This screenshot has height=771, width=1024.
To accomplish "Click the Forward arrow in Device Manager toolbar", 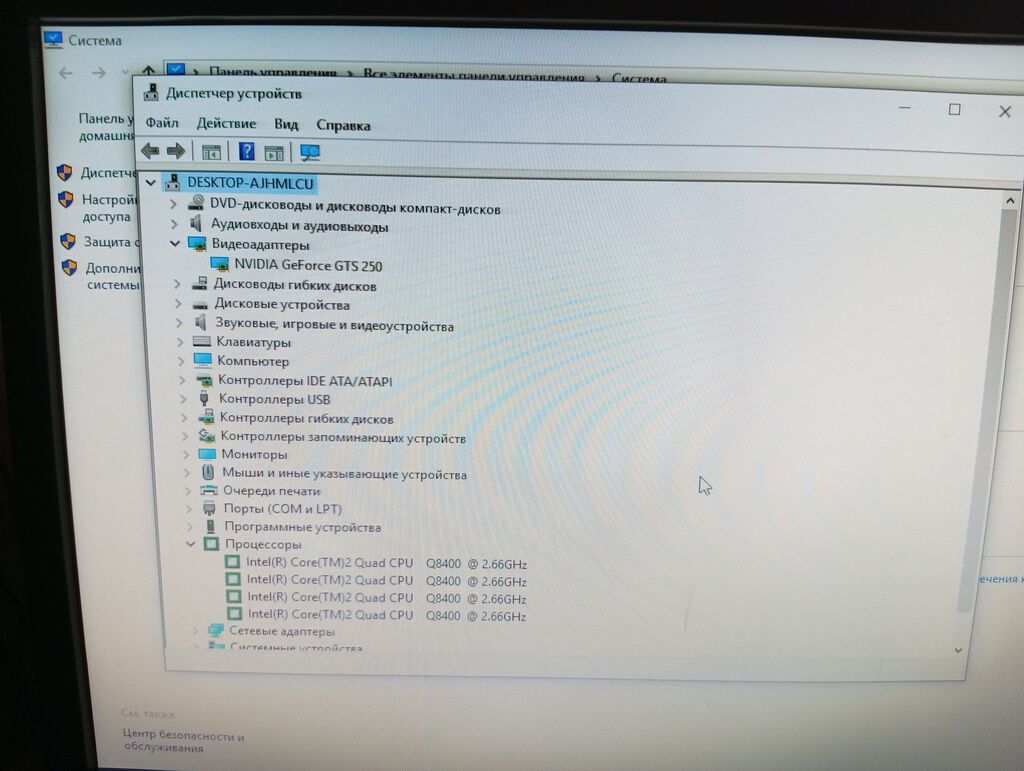I will [176, 151].
